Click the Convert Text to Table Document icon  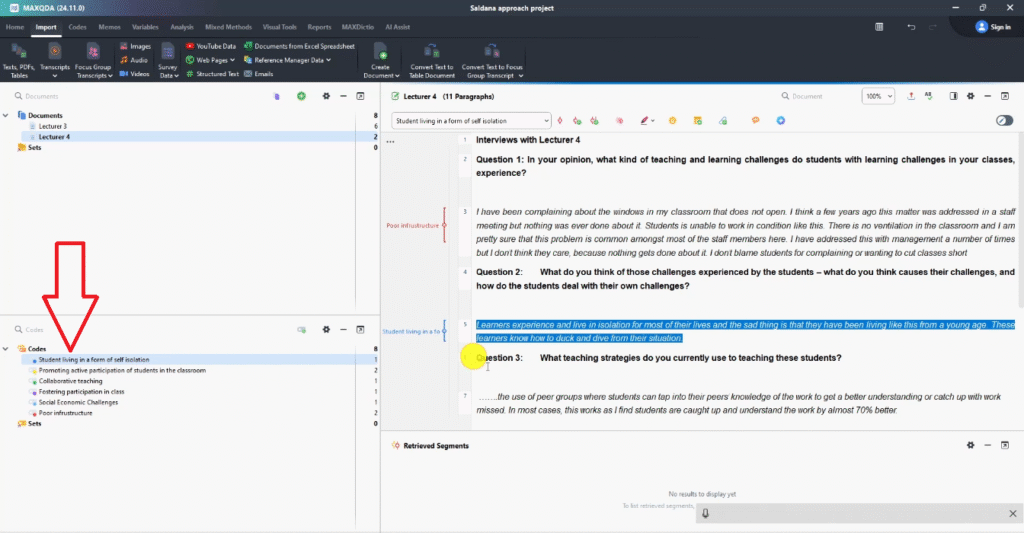pos(431,51)
